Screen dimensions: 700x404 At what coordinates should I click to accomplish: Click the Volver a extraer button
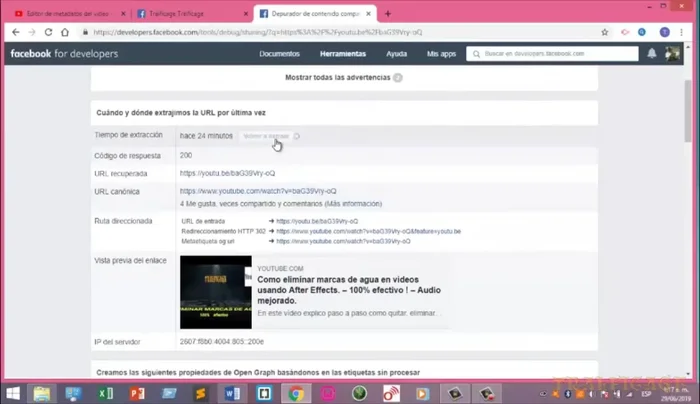pos(267,136)
